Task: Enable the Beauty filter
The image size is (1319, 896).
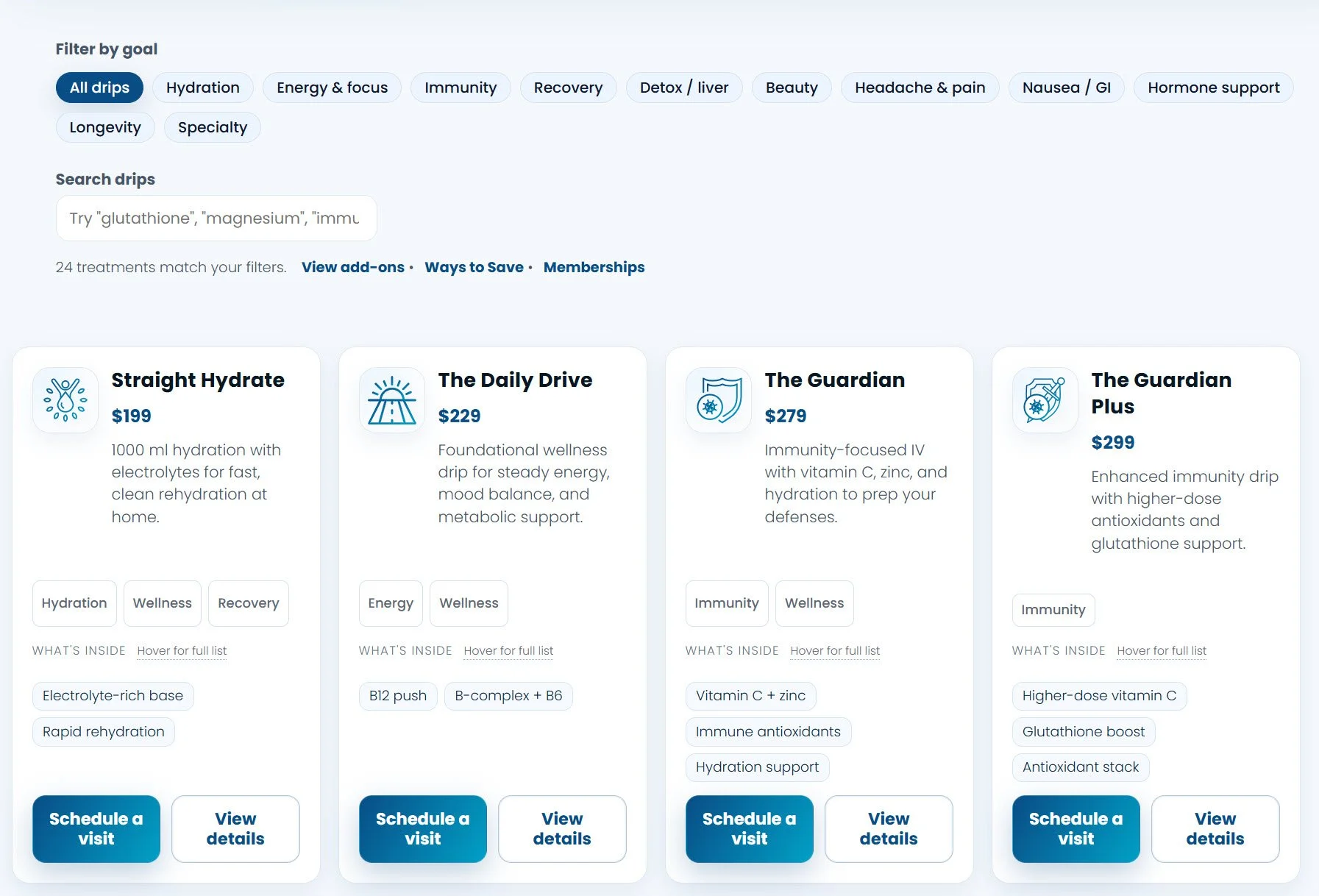Action: point(792,87)
